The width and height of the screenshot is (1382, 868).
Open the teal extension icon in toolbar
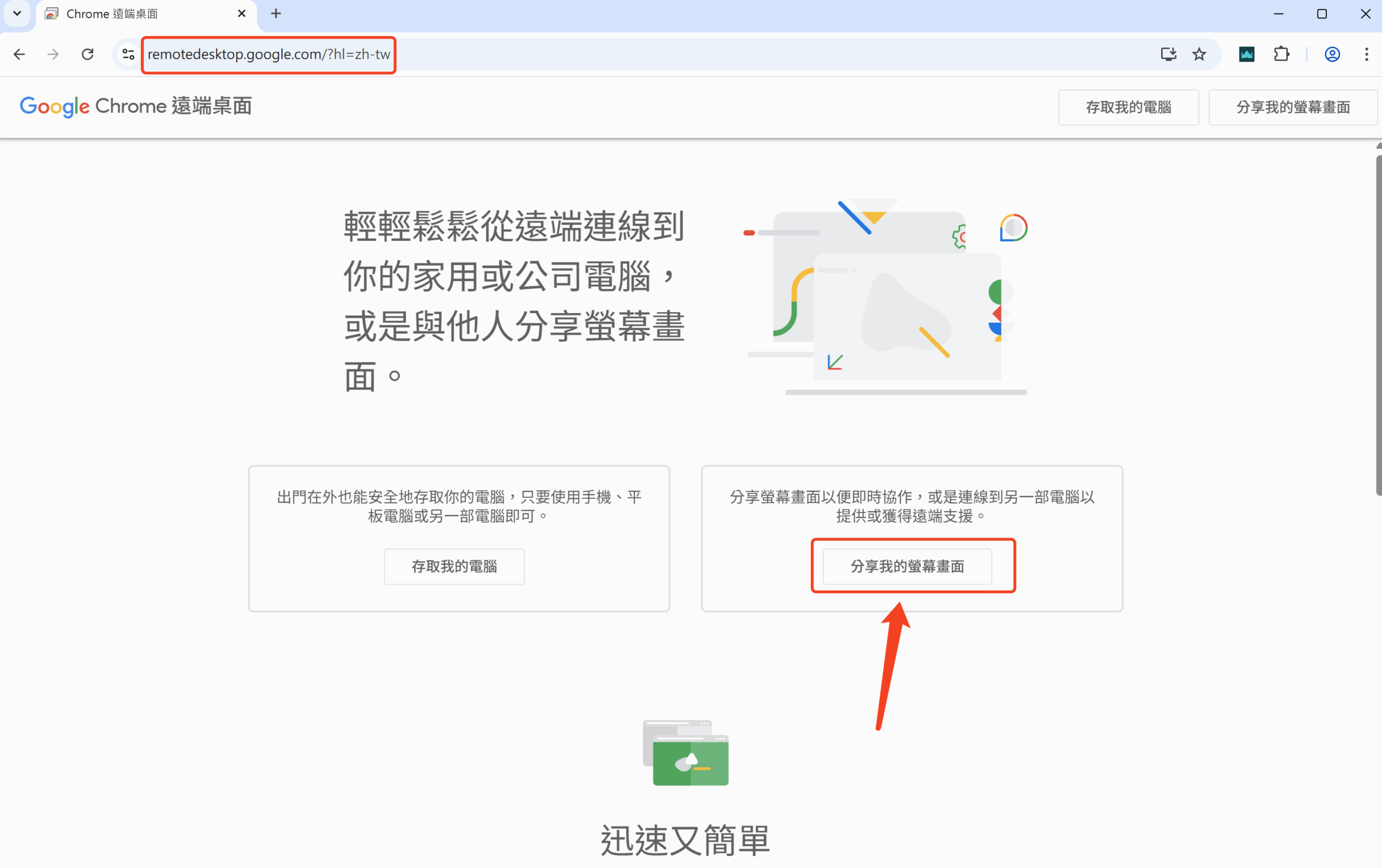pos(1246,55)
